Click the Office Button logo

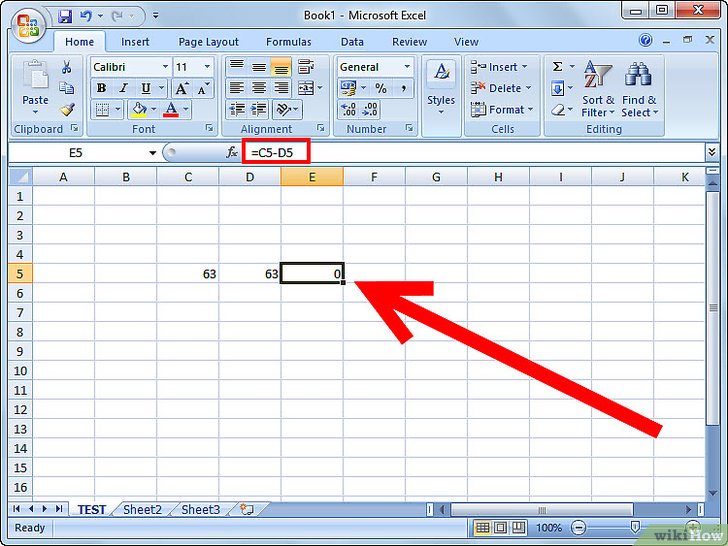click(26, 22)
